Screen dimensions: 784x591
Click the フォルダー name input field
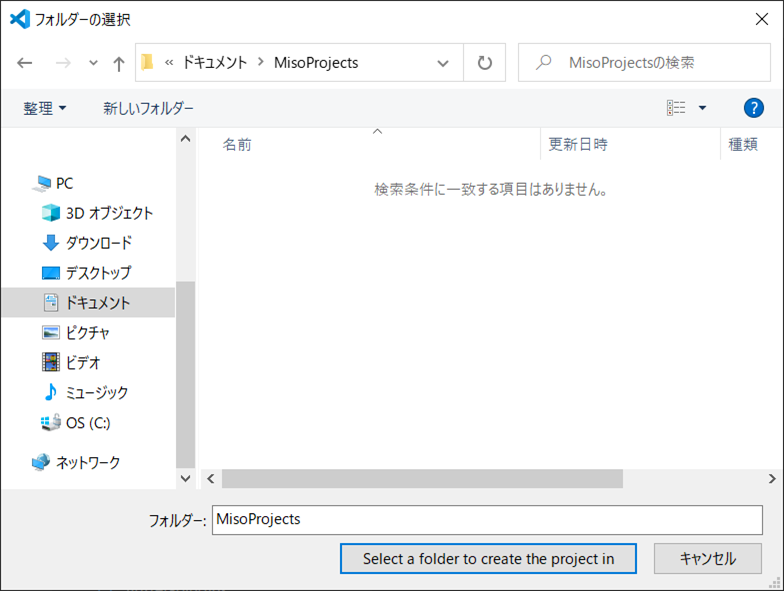tap(487, 520)
